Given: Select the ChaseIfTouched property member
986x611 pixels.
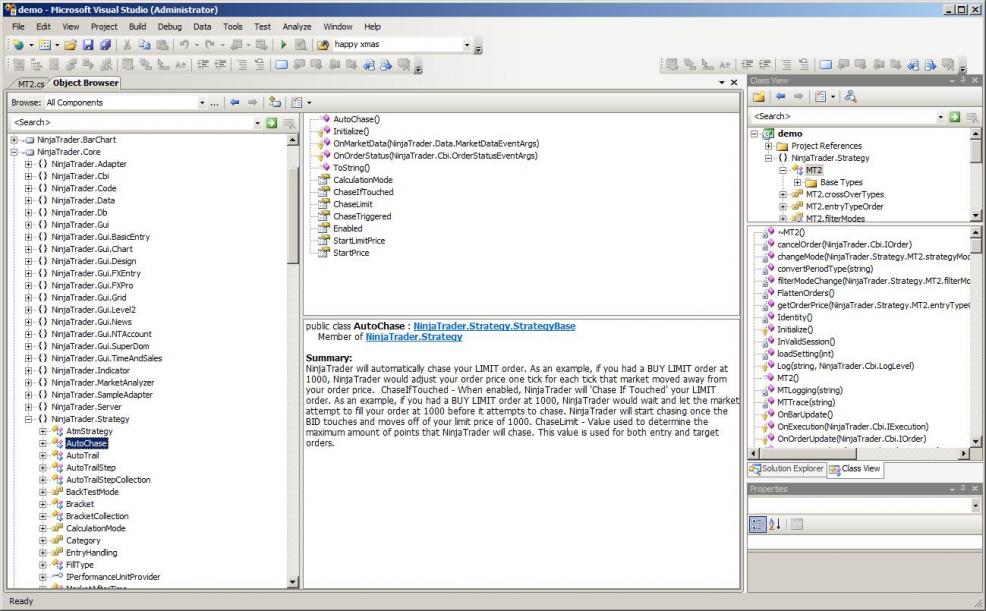Looking at the screenshot, I should click(x=363, y=192).
